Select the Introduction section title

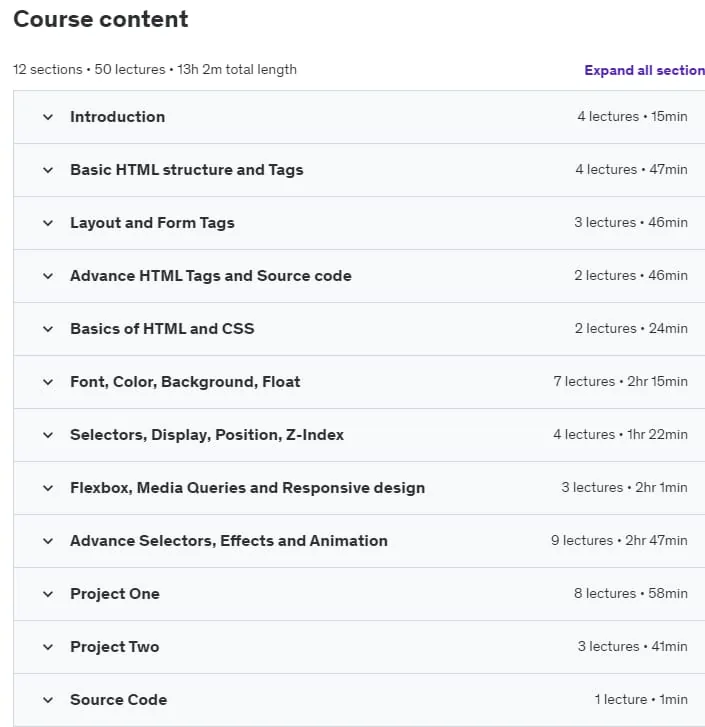tap(117, 117)
